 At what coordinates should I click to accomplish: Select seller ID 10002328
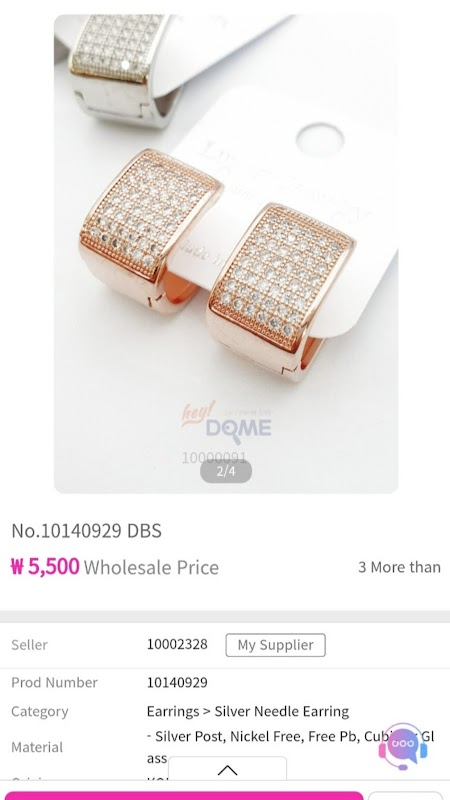tap(177, 644)
